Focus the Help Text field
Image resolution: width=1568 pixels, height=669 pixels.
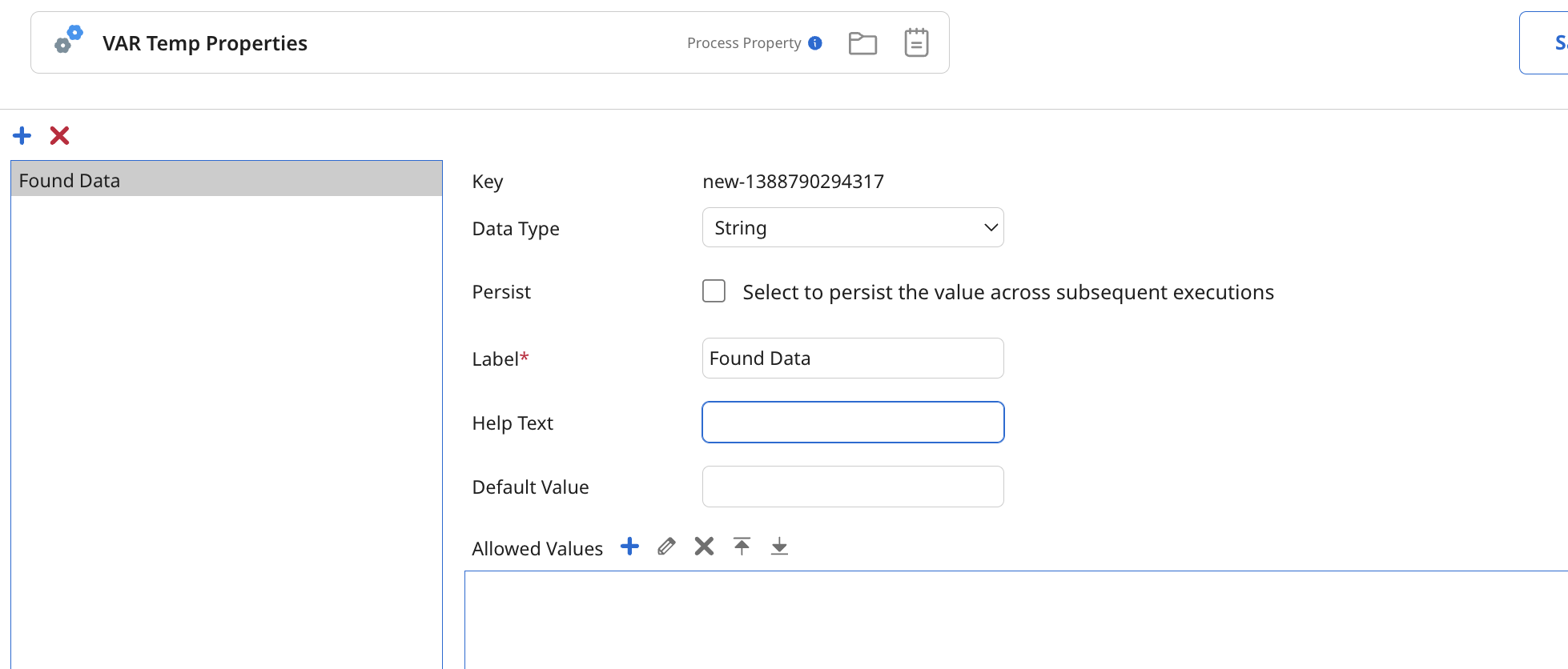click(x=852, y=423)
